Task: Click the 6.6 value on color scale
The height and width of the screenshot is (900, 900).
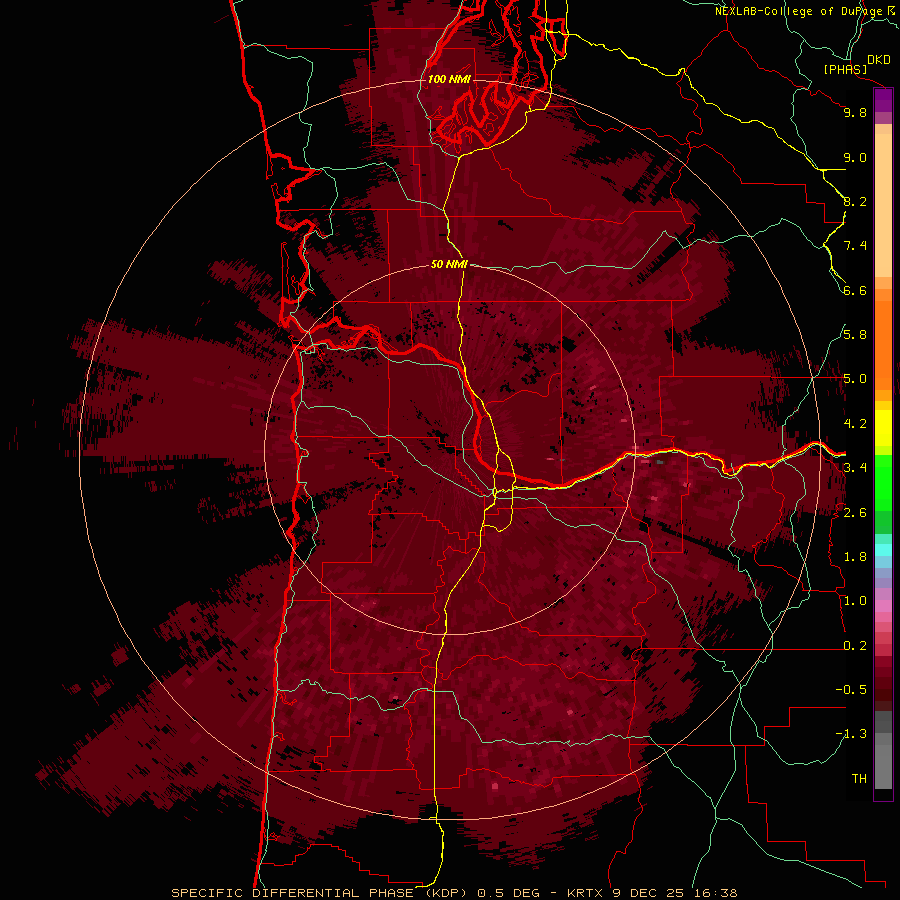Action: (855, 290)
